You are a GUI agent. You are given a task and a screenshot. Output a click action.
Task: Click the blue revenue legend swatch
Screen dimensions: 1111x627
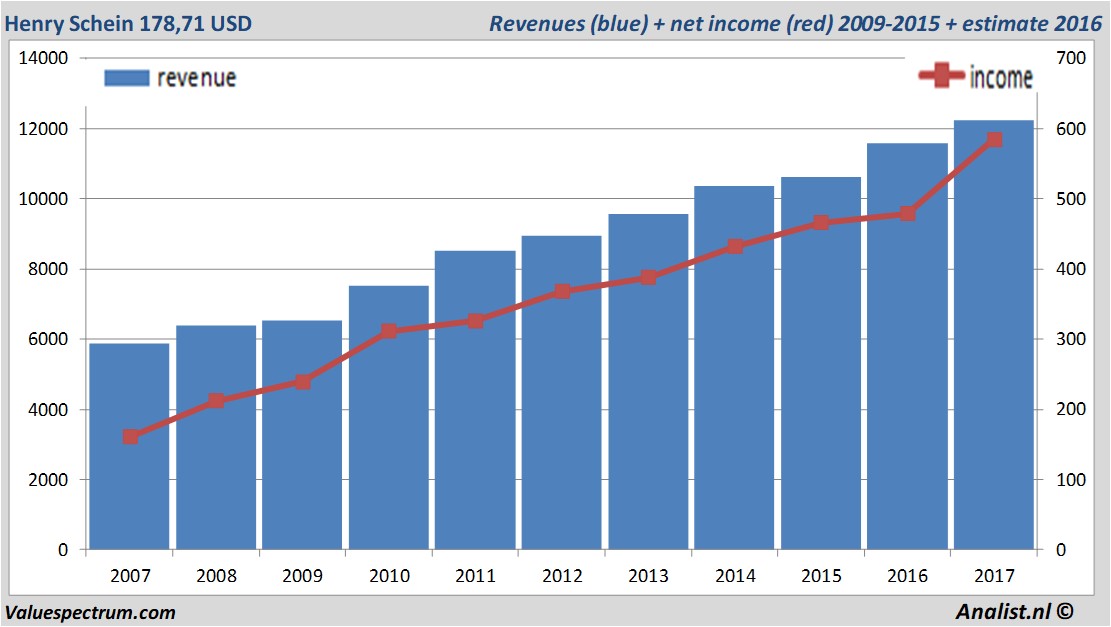[126, 78]
